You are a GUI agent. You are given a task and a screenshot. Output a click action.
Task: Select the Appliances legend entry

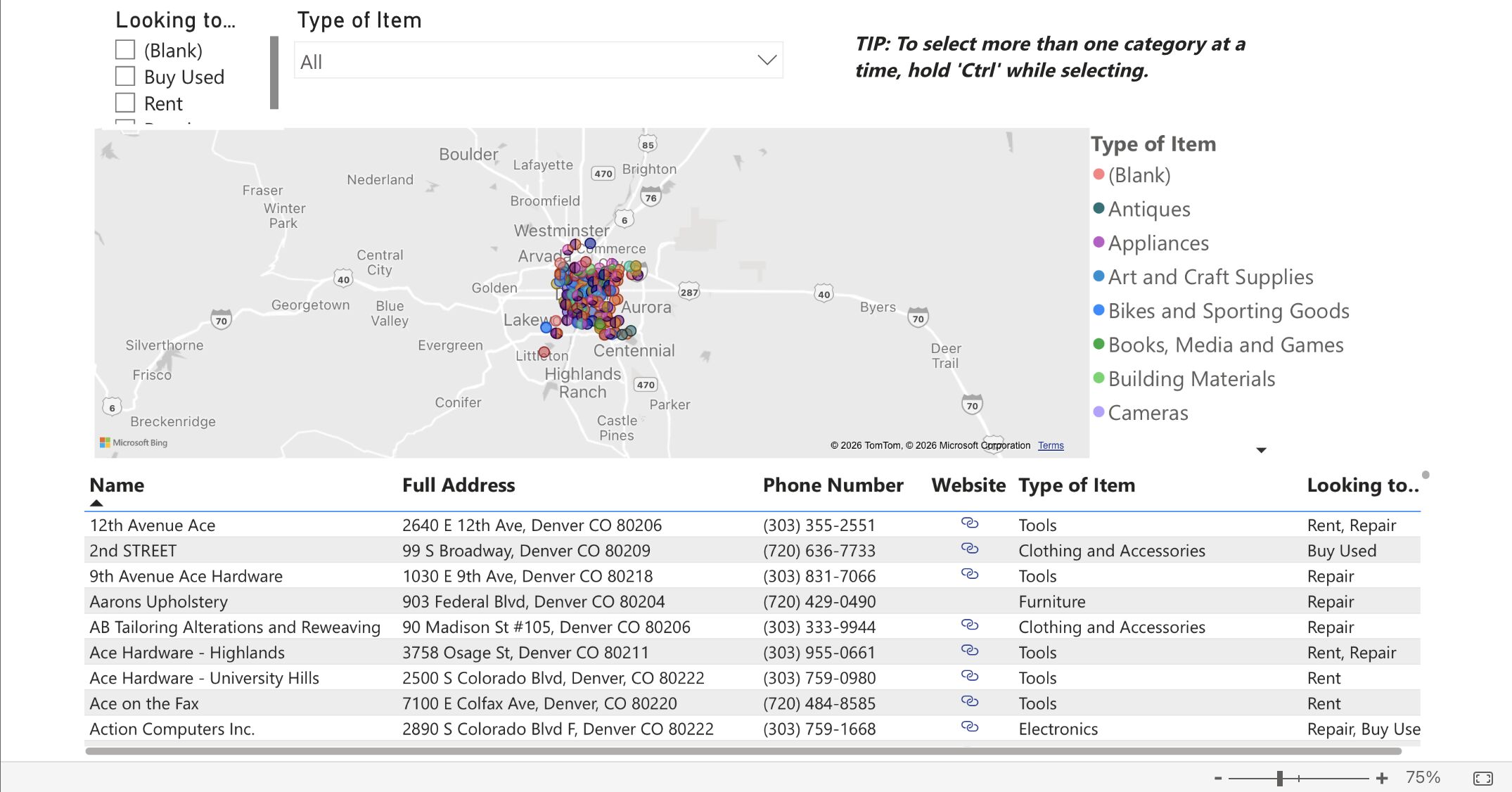pos(1151,243)
